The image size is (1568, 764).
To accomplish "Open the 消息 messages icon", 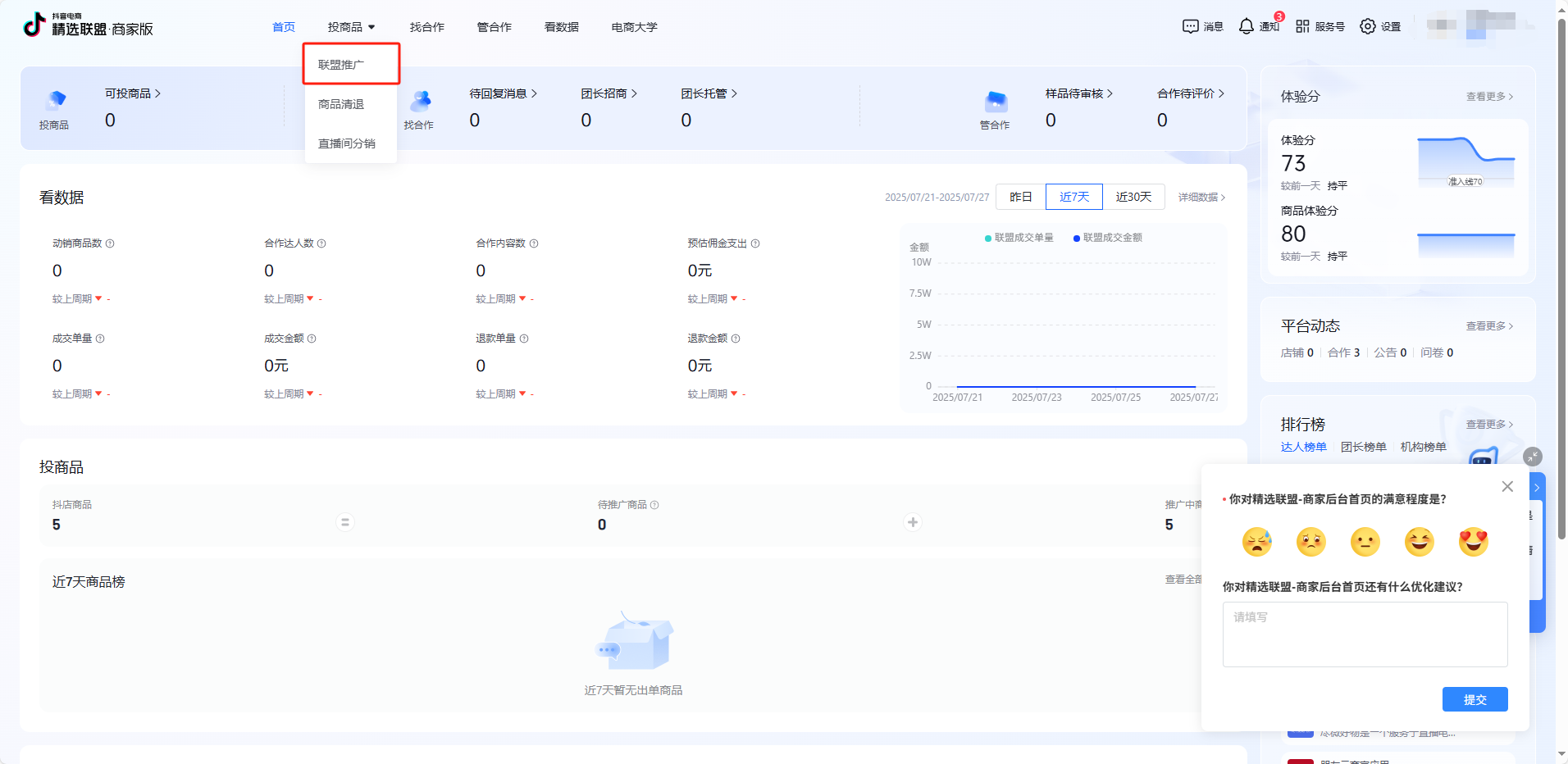I will click(x=1191, y=26).
